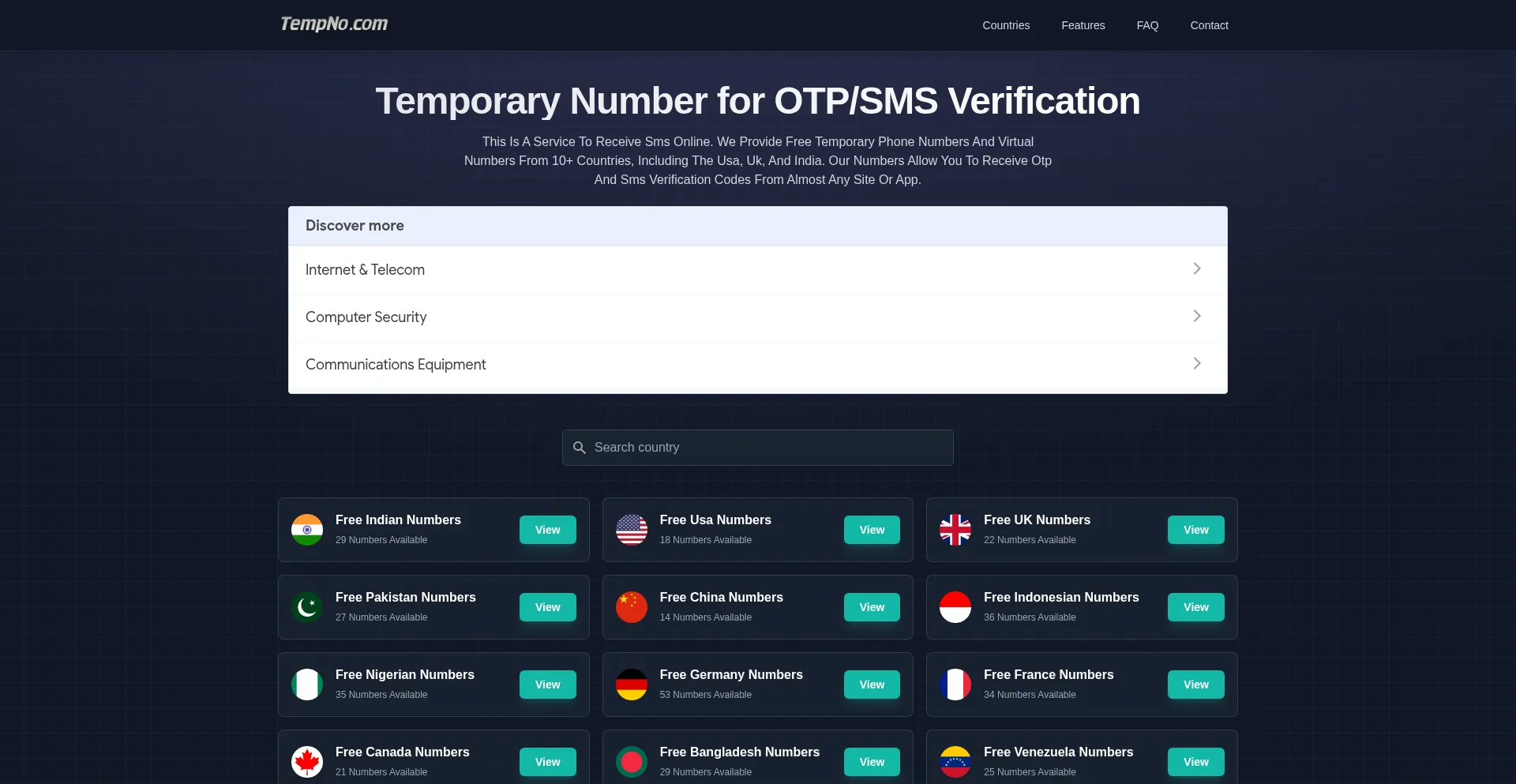Click the India flag icon

pos(307,530)
